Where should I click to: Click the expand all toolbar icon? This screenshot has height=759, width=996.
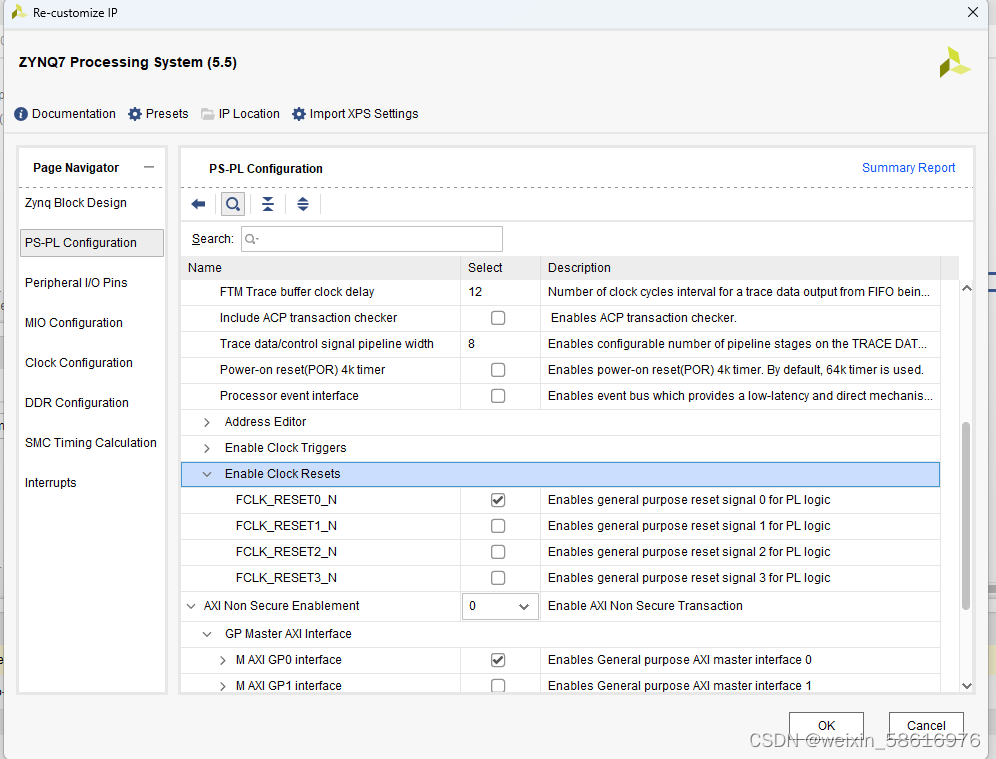(303, 204)
